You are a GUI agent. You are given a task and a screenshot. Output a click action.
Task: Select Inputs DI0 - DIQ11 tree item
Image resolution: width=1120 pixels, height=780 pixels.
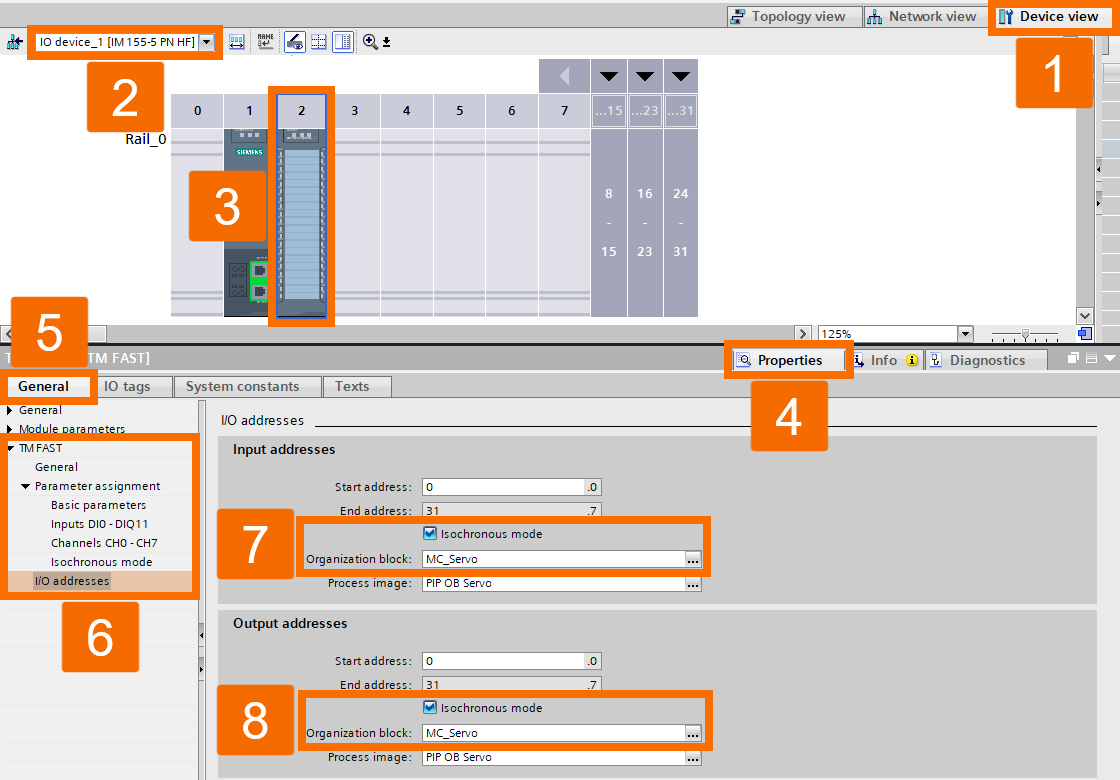tap(99, 524)
